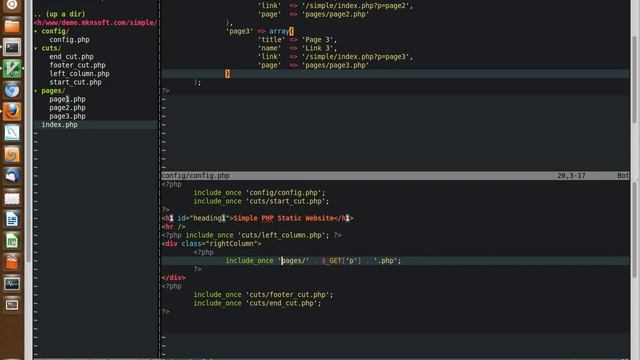Image resolution: width=640 pixels, height=360 pixels.
Task: Select page1.php in the tree
Action: pyautogui.click(x=67, y=99)
